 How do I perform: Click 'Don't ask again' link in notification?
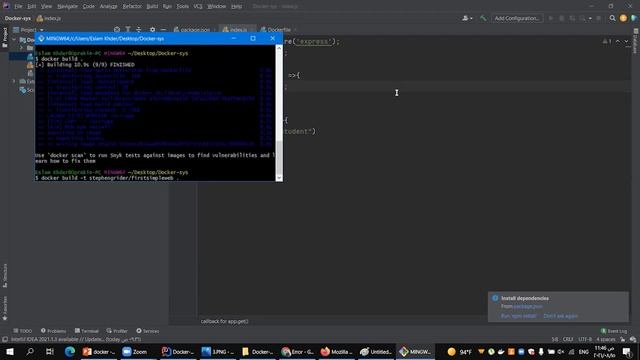pyautogui.click(x=560, y=316)
